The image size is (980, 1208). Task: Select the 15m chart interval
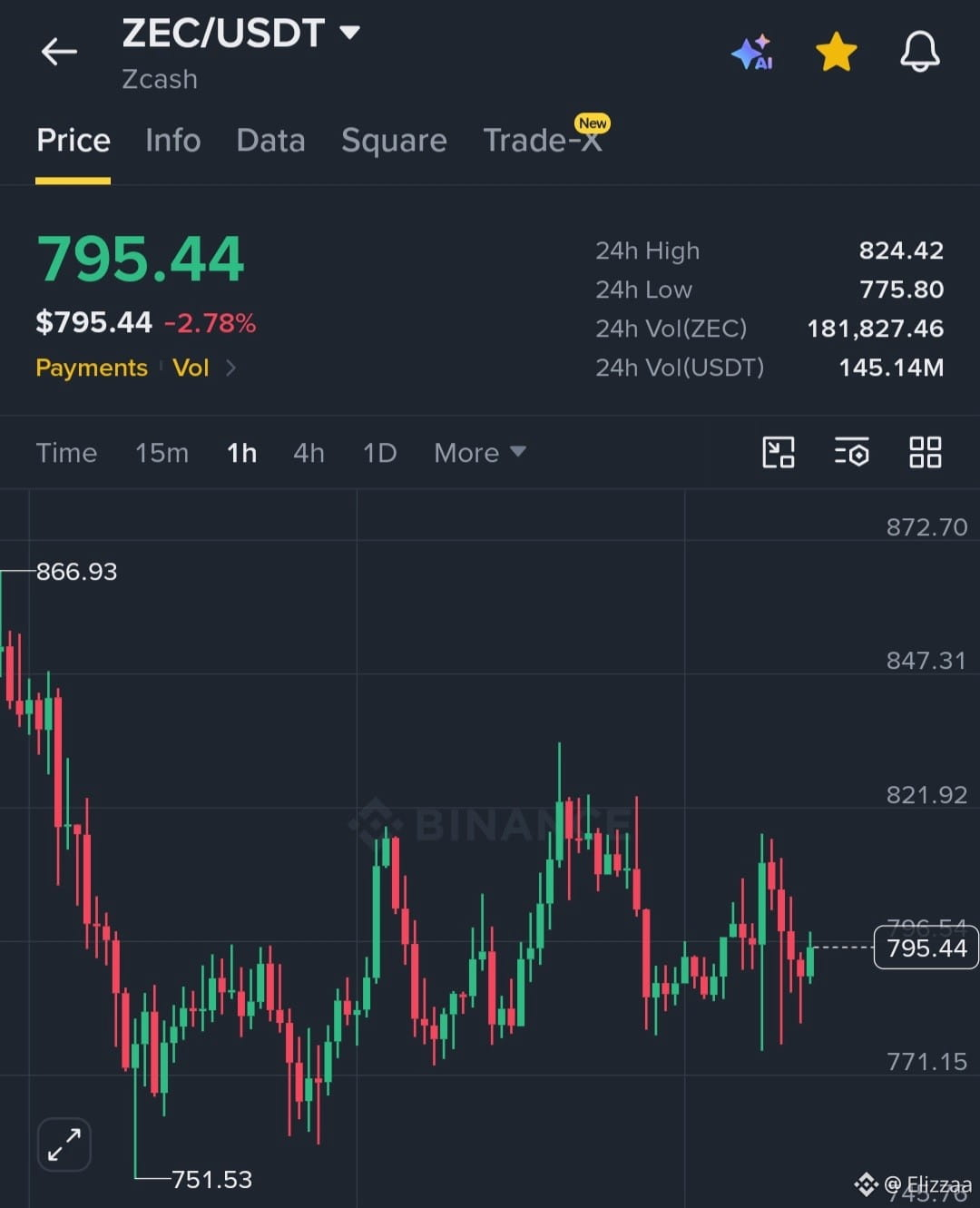point(162,453)
